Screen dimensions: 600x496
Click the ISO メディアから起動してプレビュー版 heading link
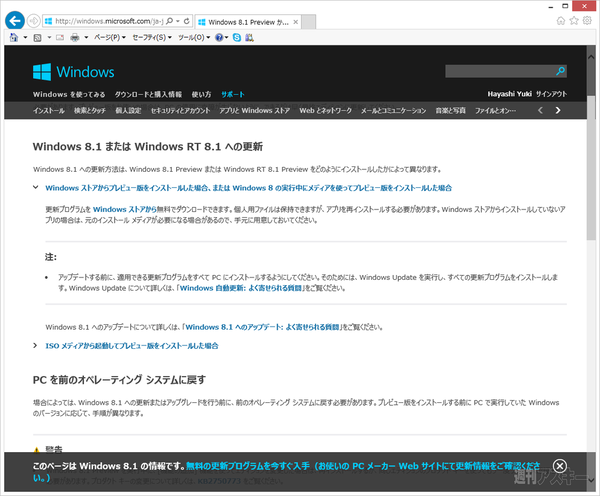(132, 346)
